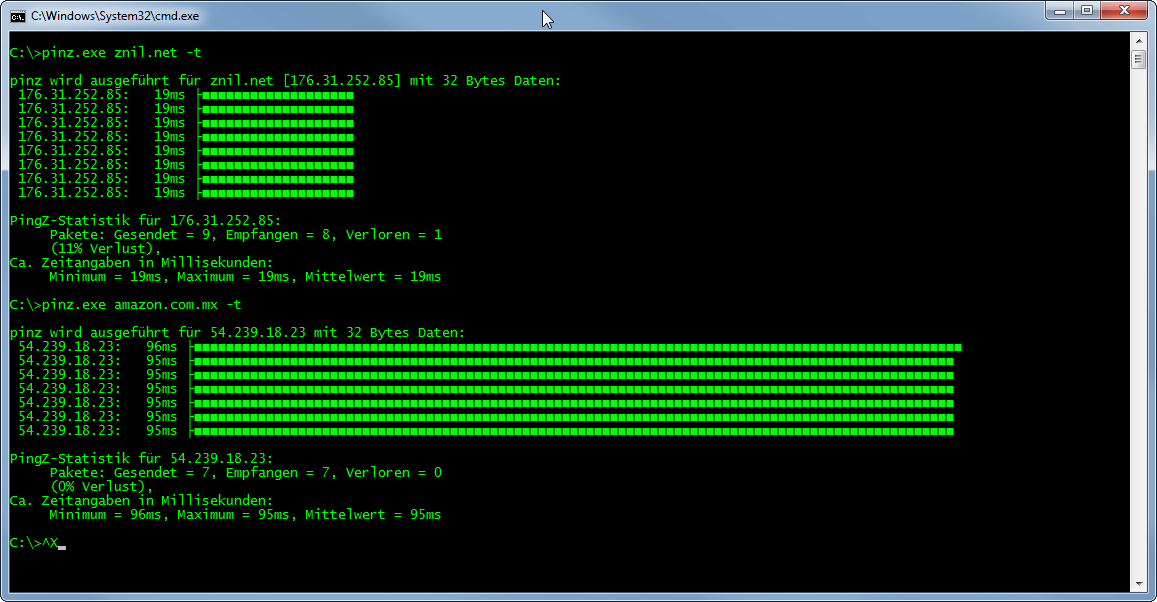Open the cmd.exe system menu icon
Screen dimensions: 1157x602
tap(17, 16)
